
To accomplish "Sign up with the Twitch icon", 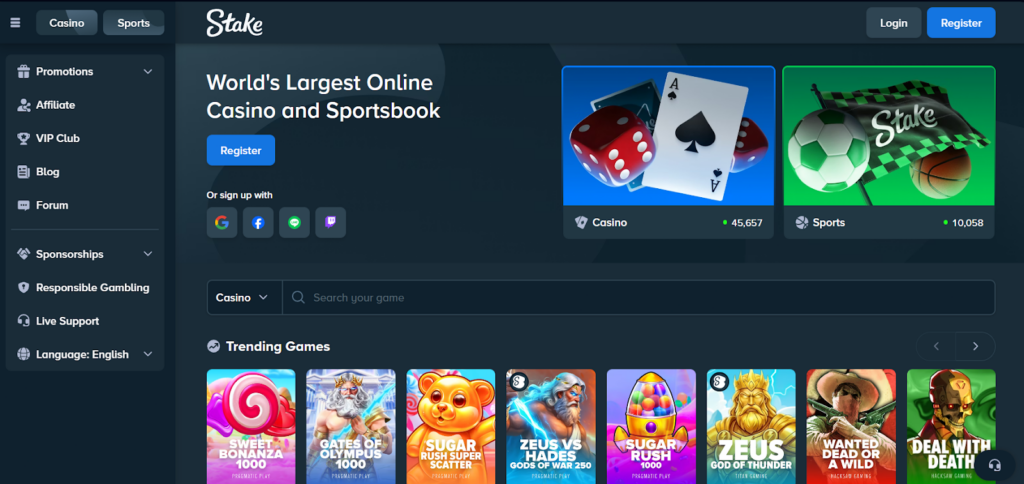I will click(330, 223).
